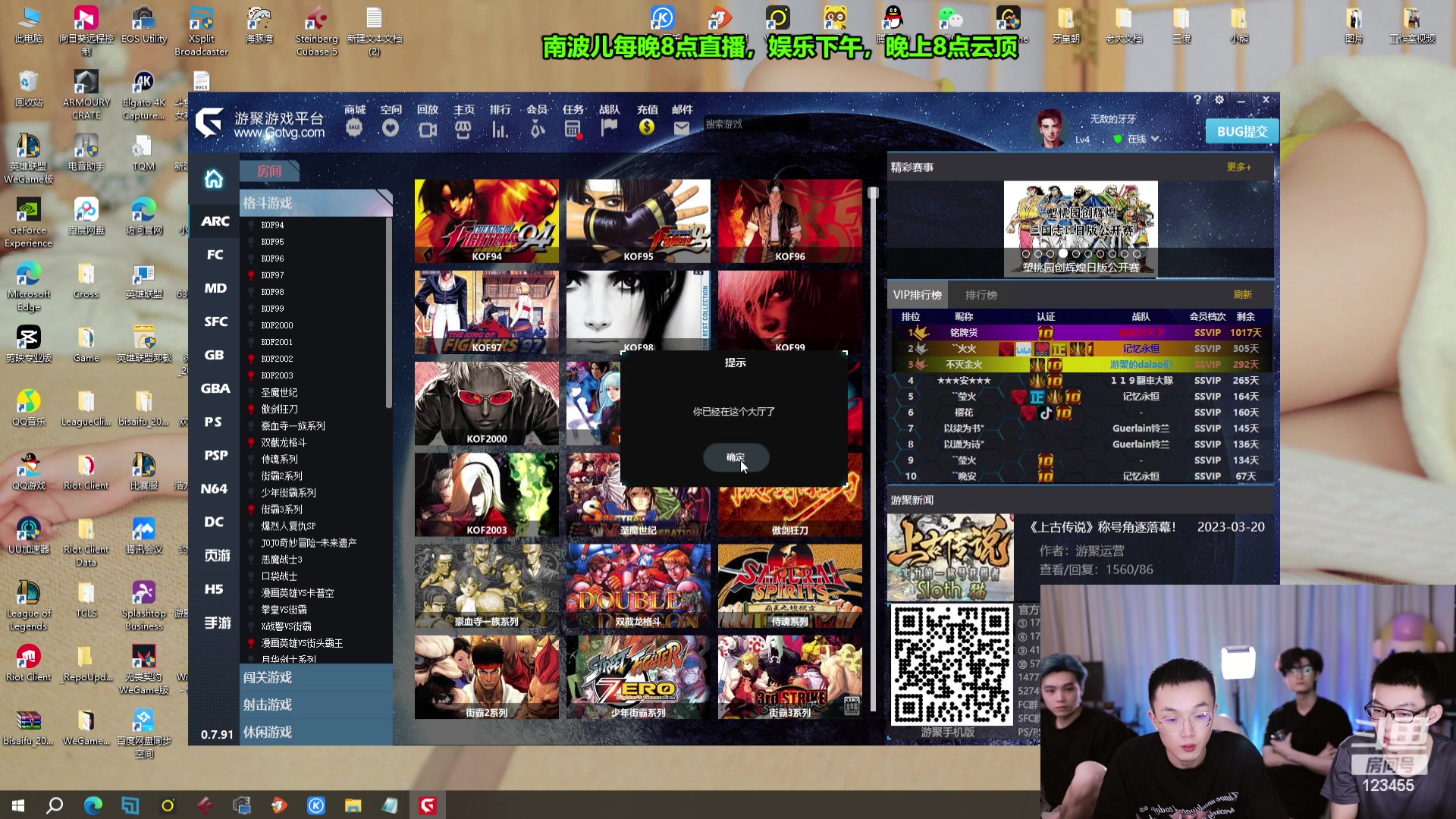
Task: Click the 游聚 G logo
Action: [209, 122]
